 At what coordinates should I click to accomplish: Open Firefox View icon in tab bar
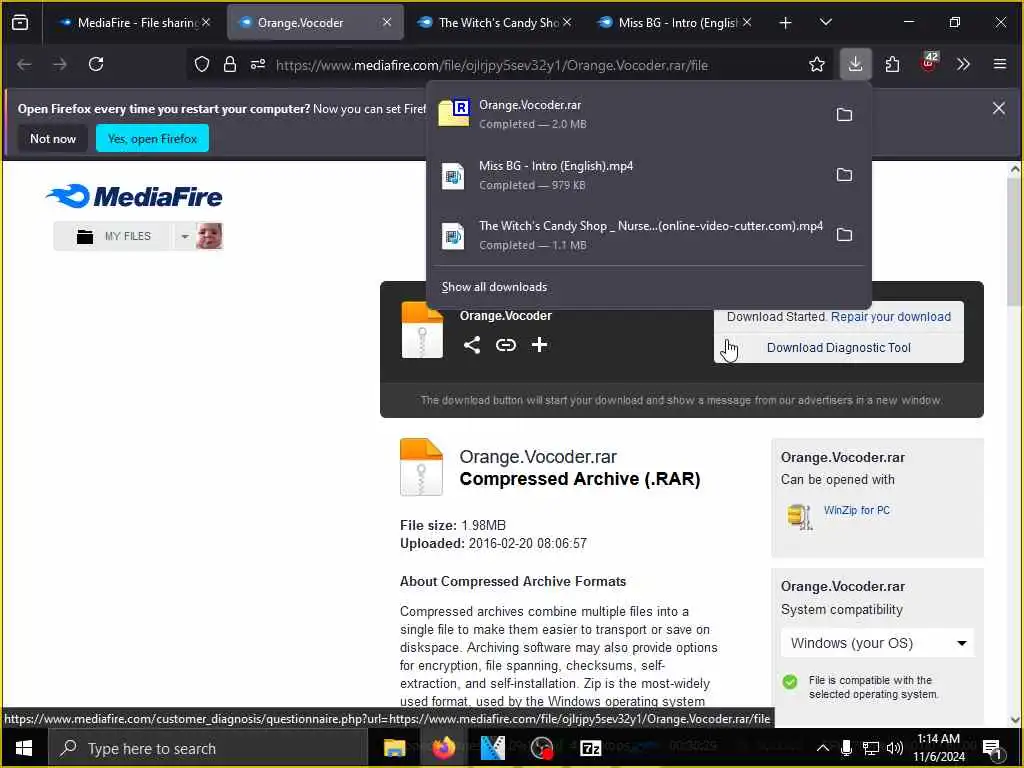(20, 22)
